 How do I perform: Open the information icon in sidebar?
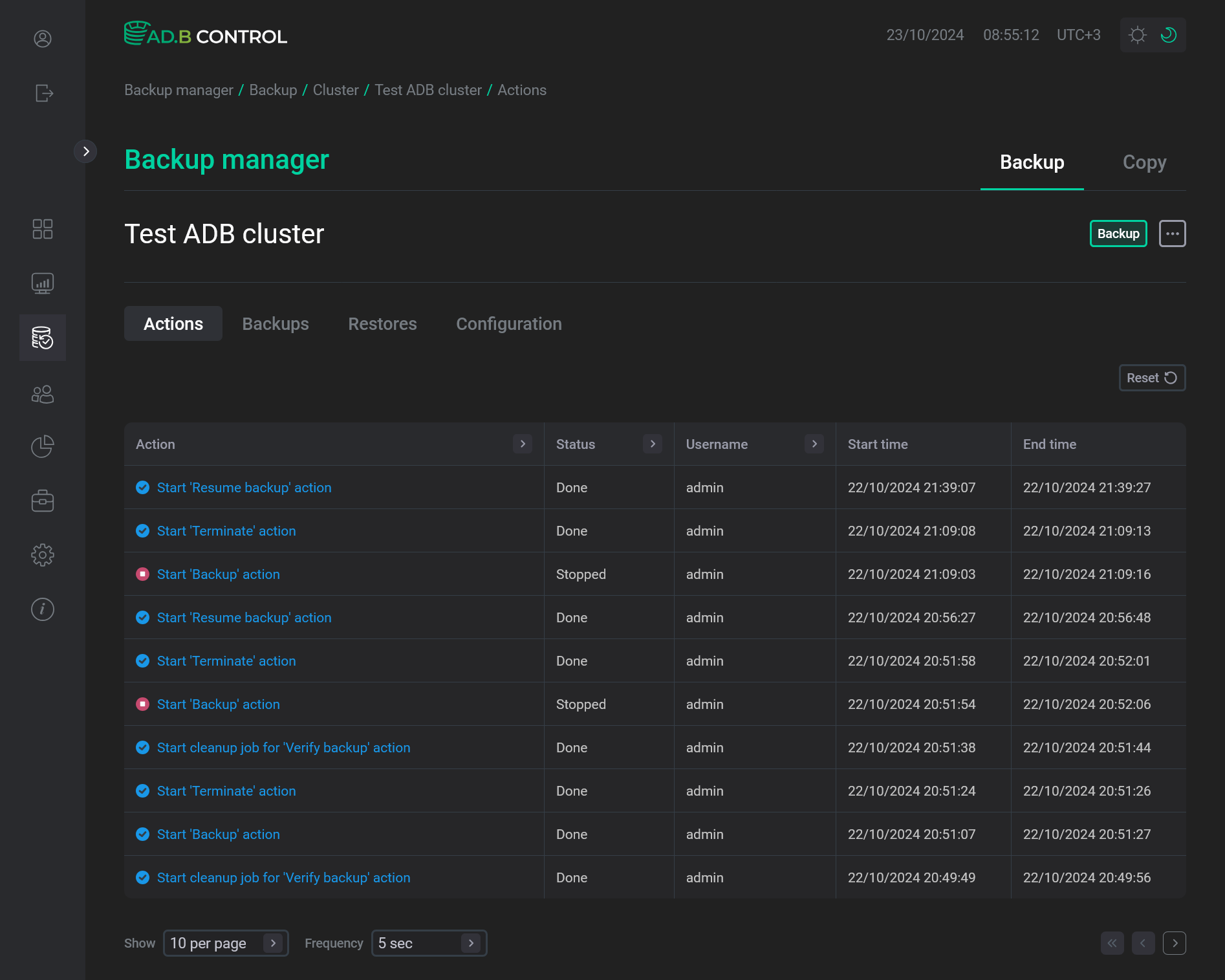(x=43, y=609)
